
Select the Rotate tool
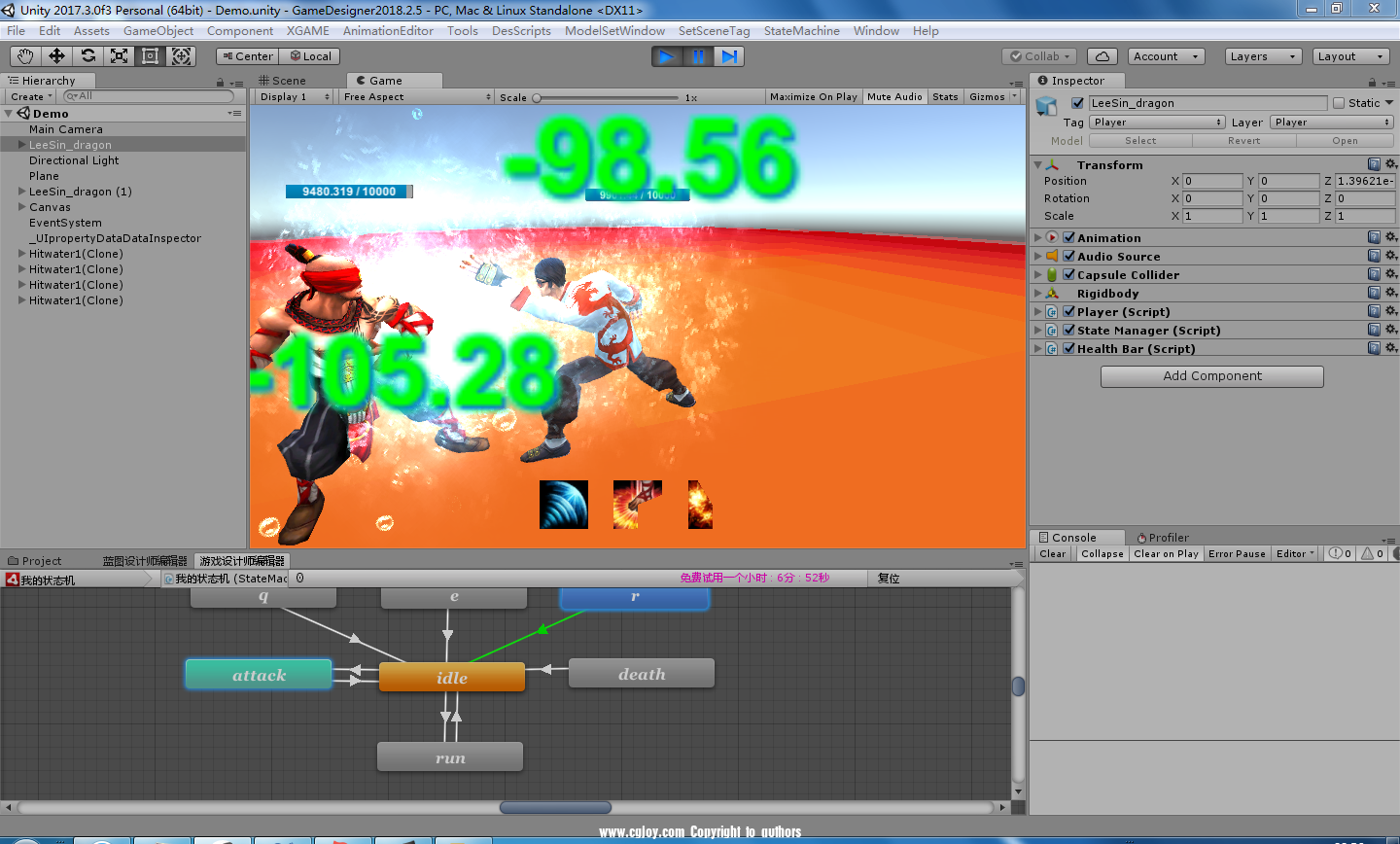click(x=88, y=56)
